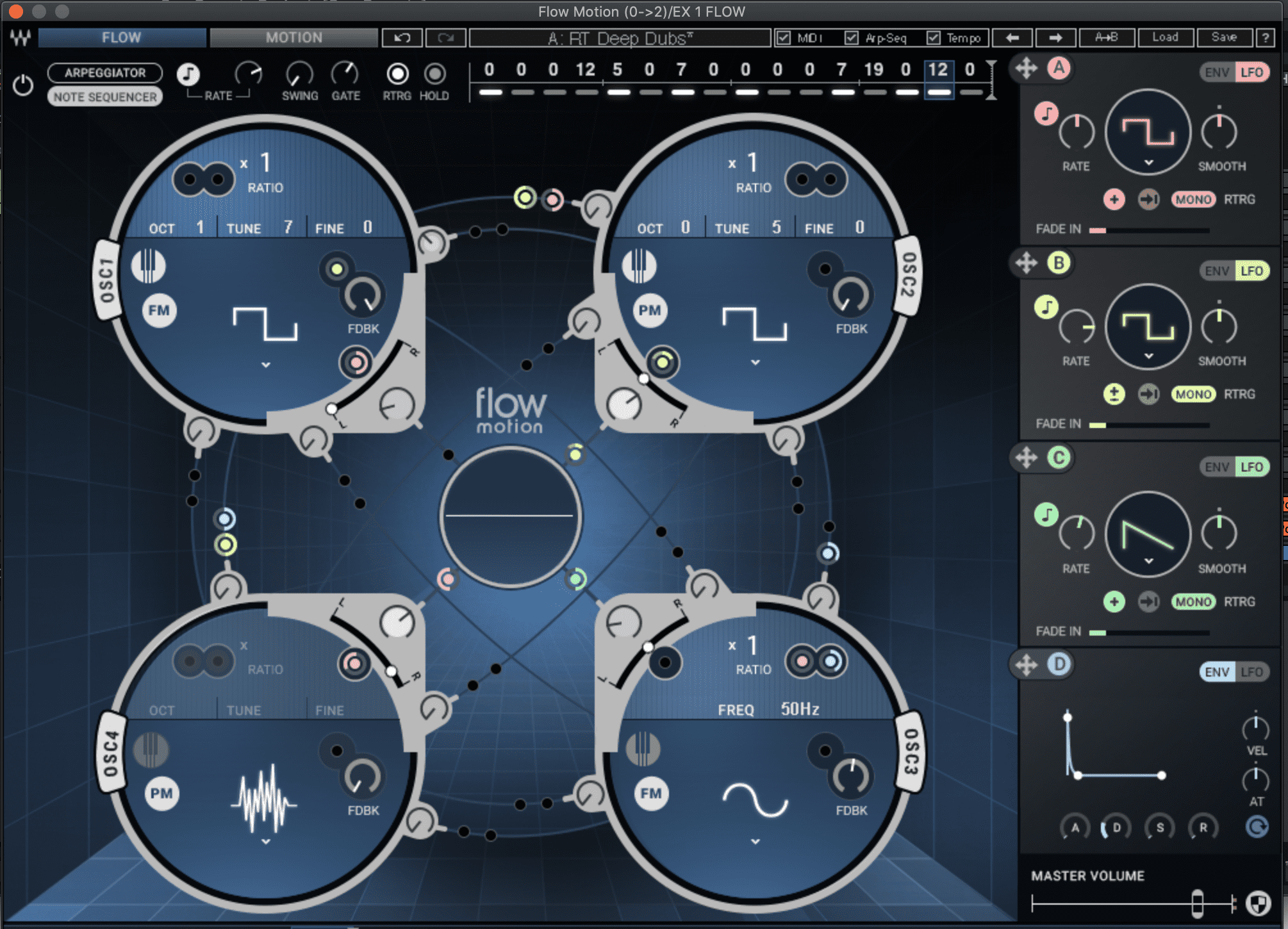The image size is (1288, 929).
Task: Click OSC1 keyboard tracking icon
Action: click(148, 265)
